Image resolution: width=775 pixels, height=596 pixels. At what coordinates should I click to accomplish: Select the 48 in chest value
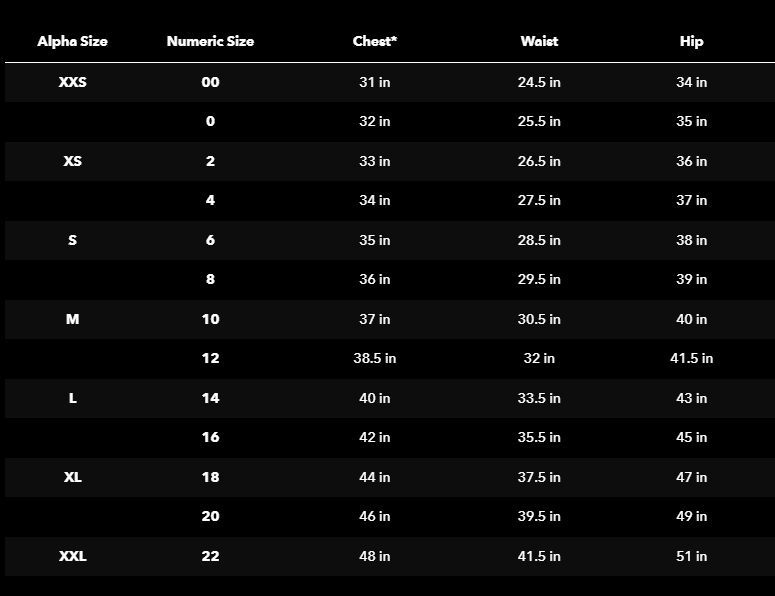375,556
